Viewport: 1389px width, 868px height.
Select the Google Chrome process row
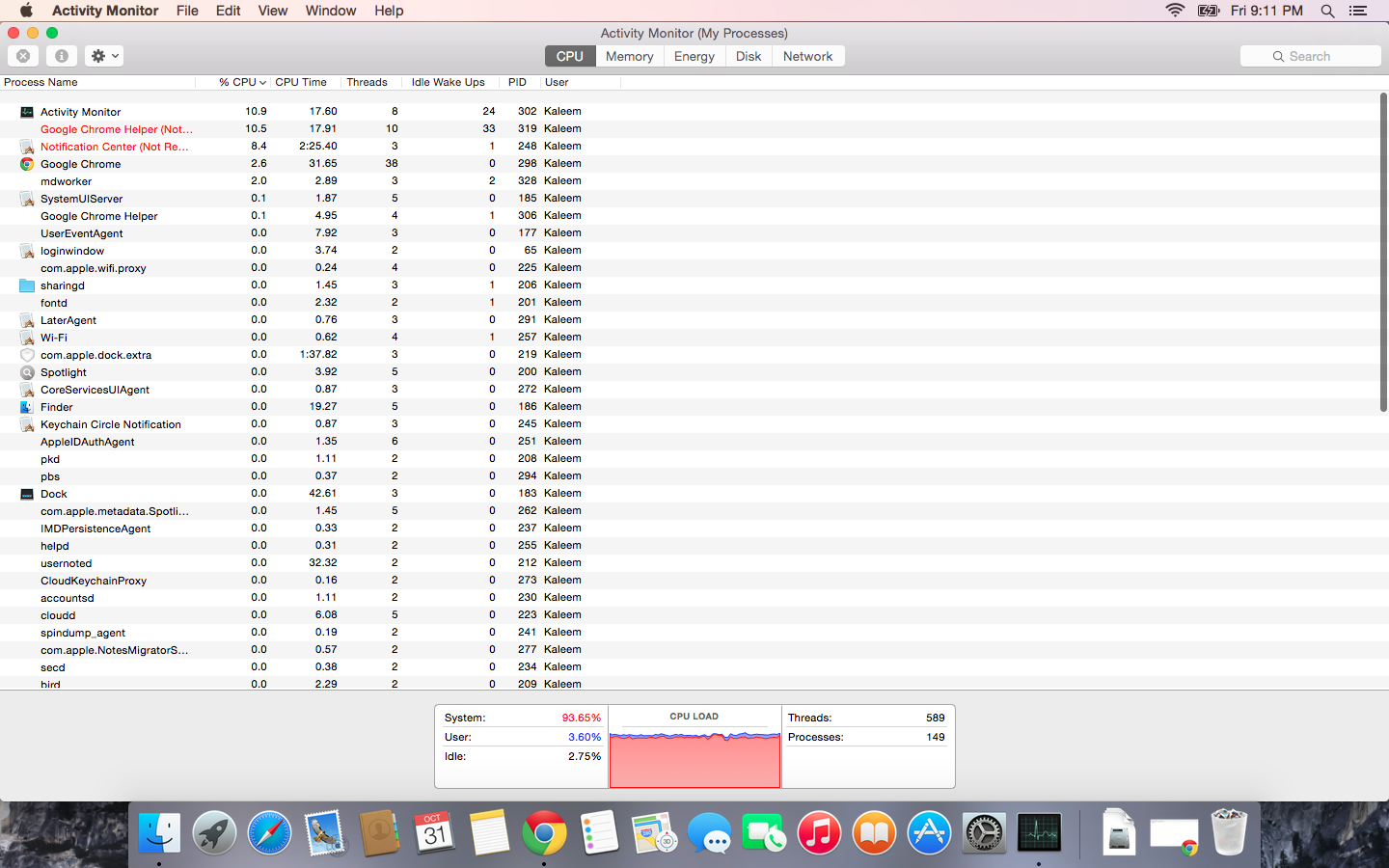tap(690, 163)
